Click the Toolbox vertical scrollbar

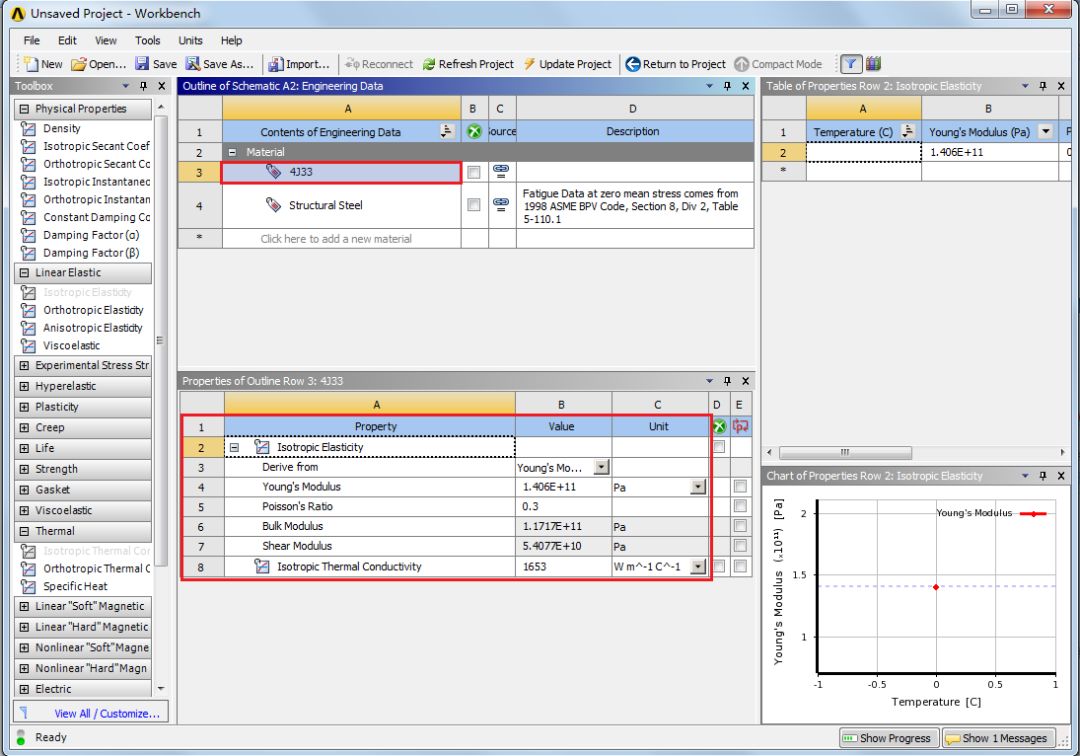(x=160, y=341)
